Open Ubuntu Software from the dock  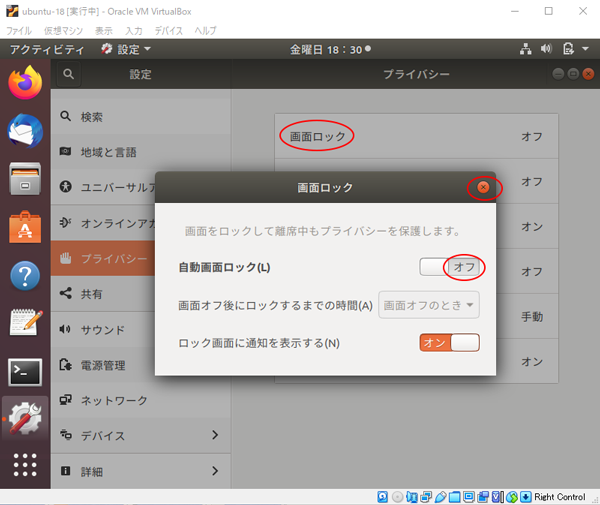click(25, 227)
